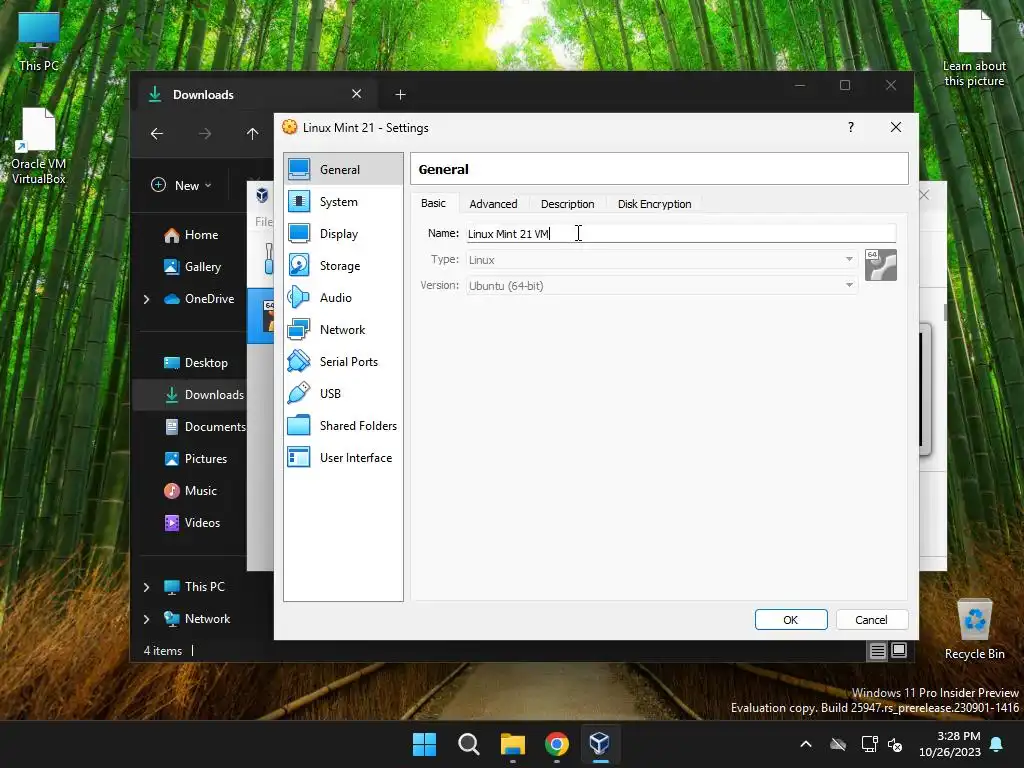Select Pictures in Explorer sidebar
The width and height of the screenshot is (1024, 768).
pos(196,458)
